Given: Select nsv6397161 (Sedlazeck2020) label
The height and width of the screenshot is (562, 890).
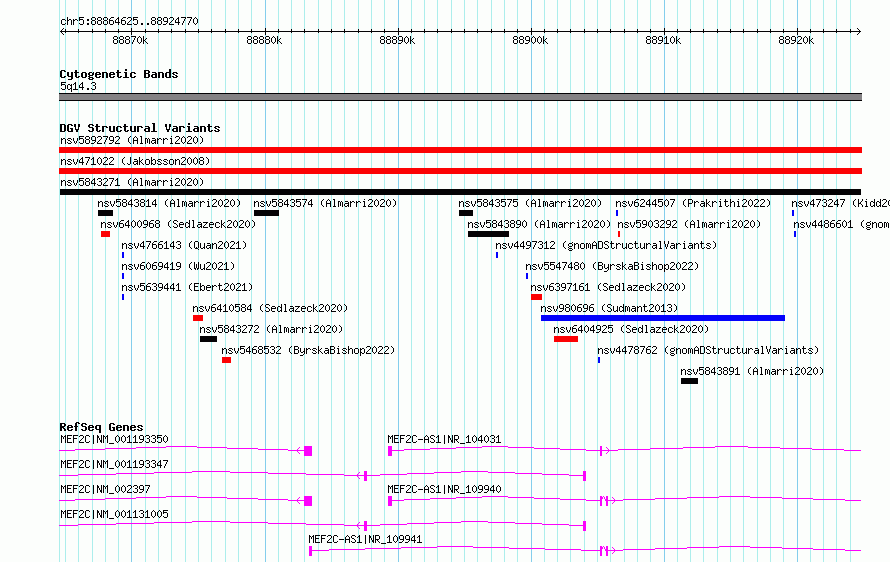Looking at the screenshot, I should click(x=608, y=287).
